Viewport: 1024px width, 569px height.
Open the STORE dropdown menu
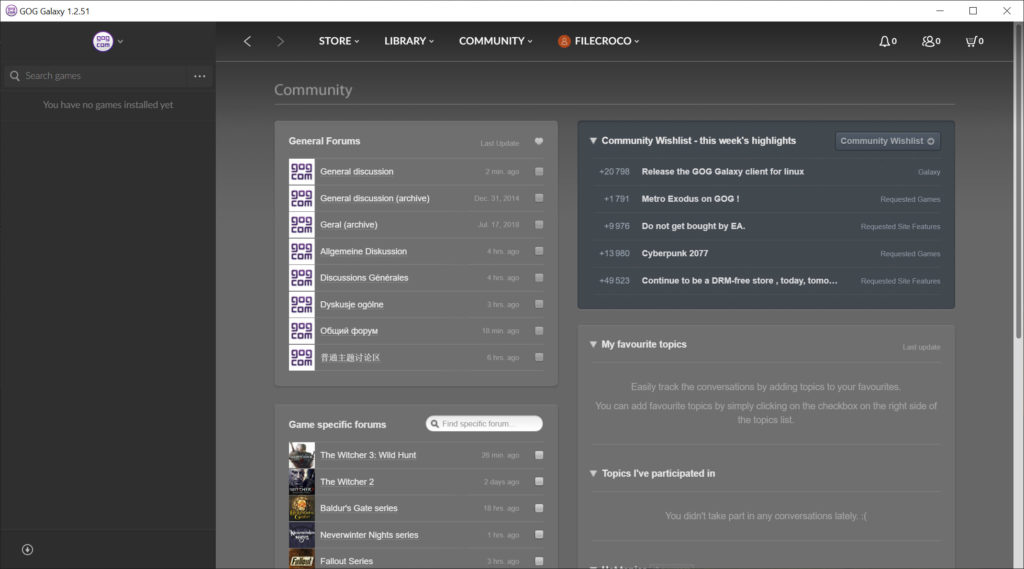(x=339, y=41)
